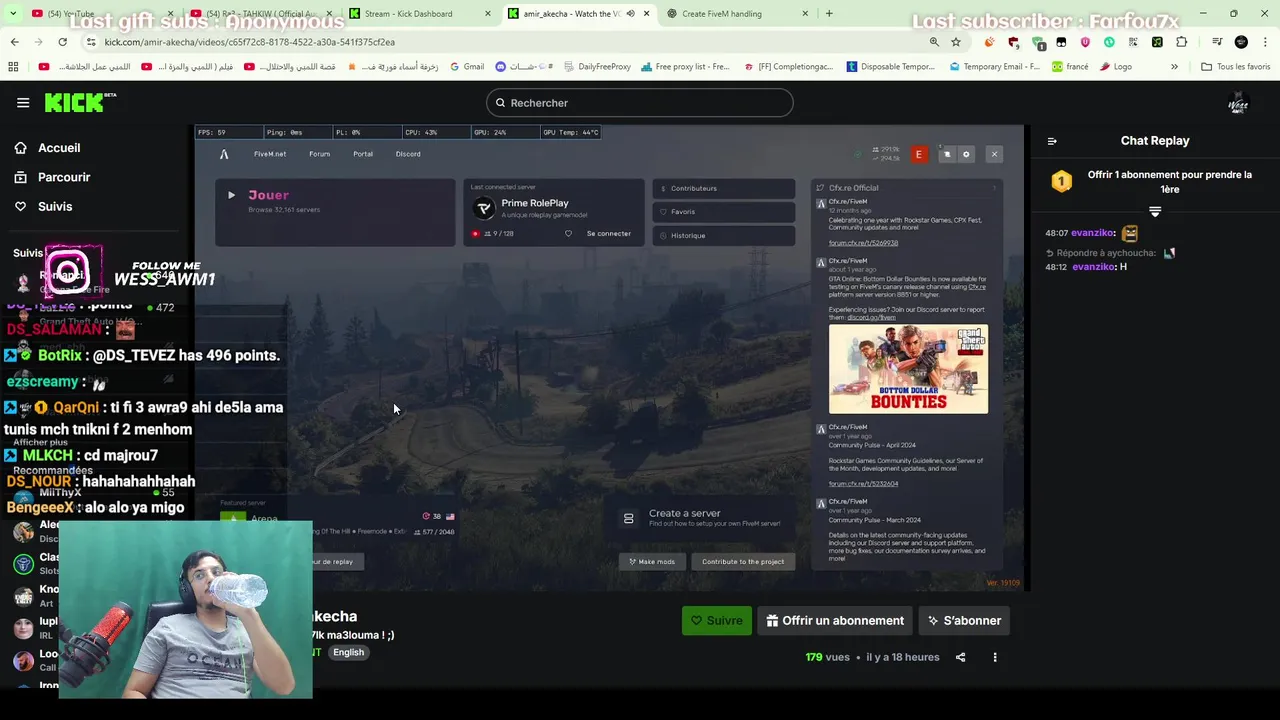Open Chrome extensions puzzle icon
This screenshot has width=1280, height=720.
pos(1181,42)
